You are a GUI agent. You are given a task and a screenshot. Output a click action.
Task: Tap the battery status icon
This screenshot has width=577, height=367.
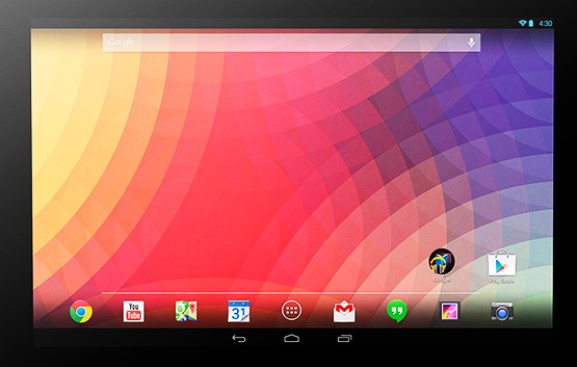[x=531, y=23]
